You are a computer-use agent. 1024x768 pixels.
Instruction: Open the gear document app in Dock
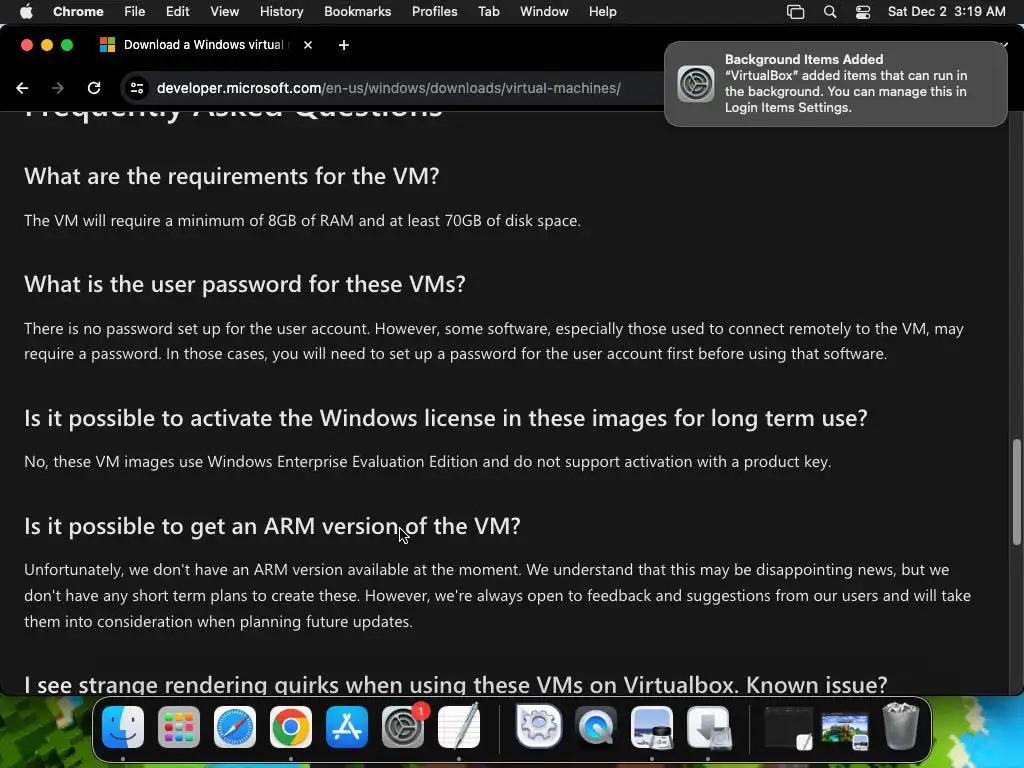pyautogui.click(x=539, y=726)
